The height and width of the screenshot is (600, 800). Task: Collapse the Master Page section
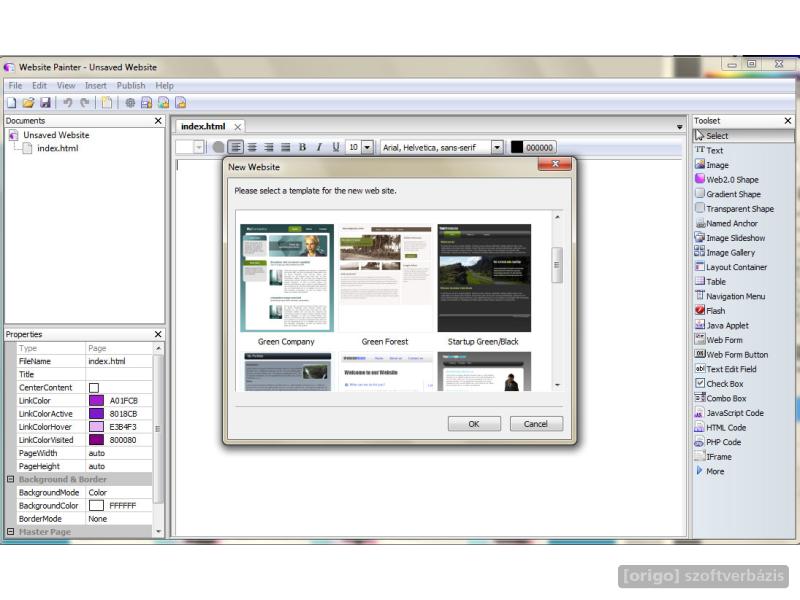coord(10,532)
